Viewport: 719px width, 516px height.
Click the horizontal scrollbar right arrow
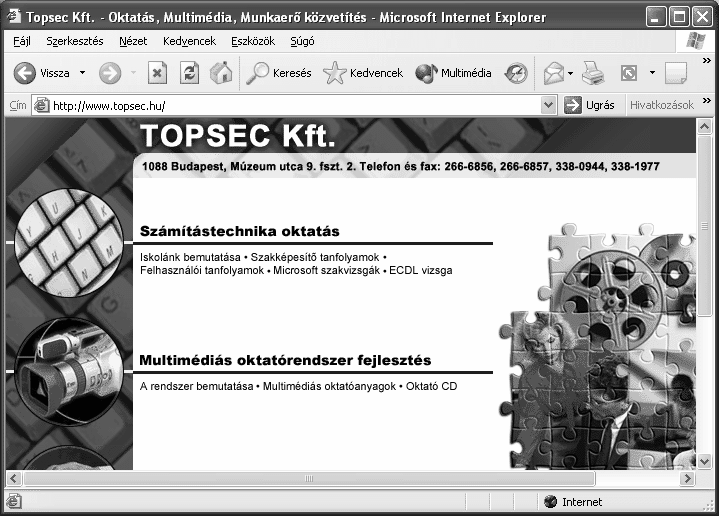(x=687, y=478)
